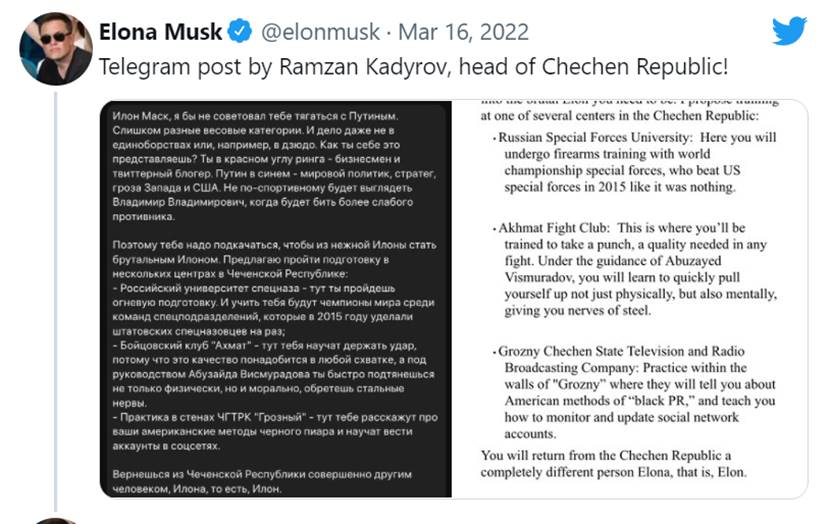Open the Elona Musk profile avatar
The image size is (830, 524).
(56, 49)
